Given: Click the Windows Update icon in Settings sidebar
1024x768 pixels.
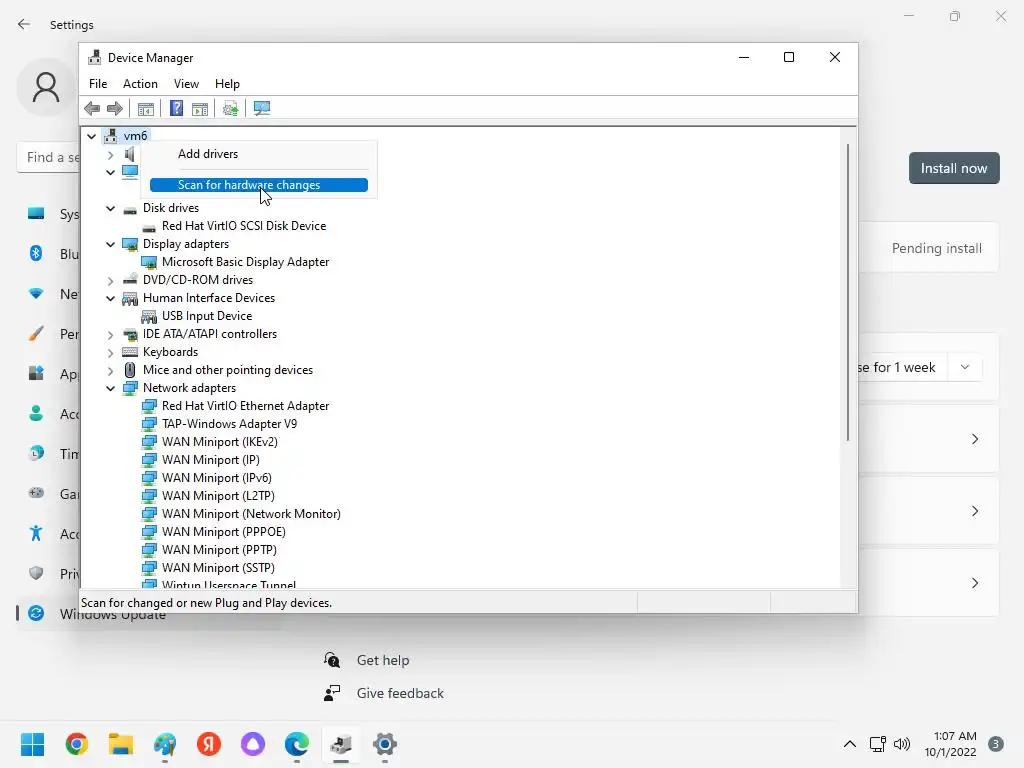Looking at the screenshot, I should point(36,613).
